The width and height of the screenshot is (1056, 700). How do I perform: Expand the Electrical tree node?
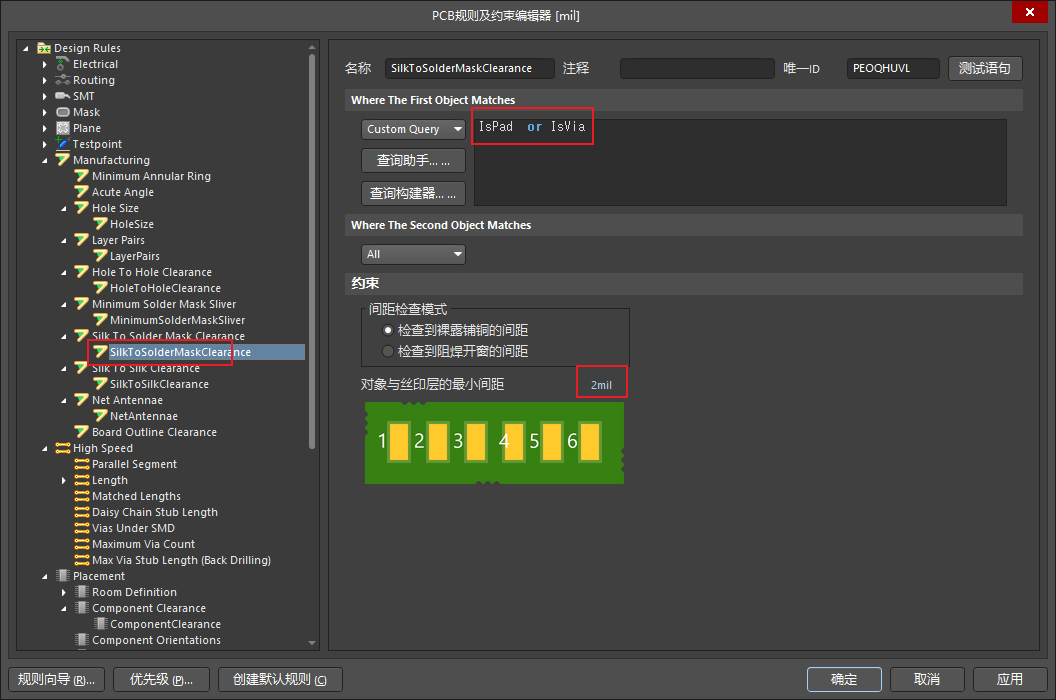coord(44,65)
